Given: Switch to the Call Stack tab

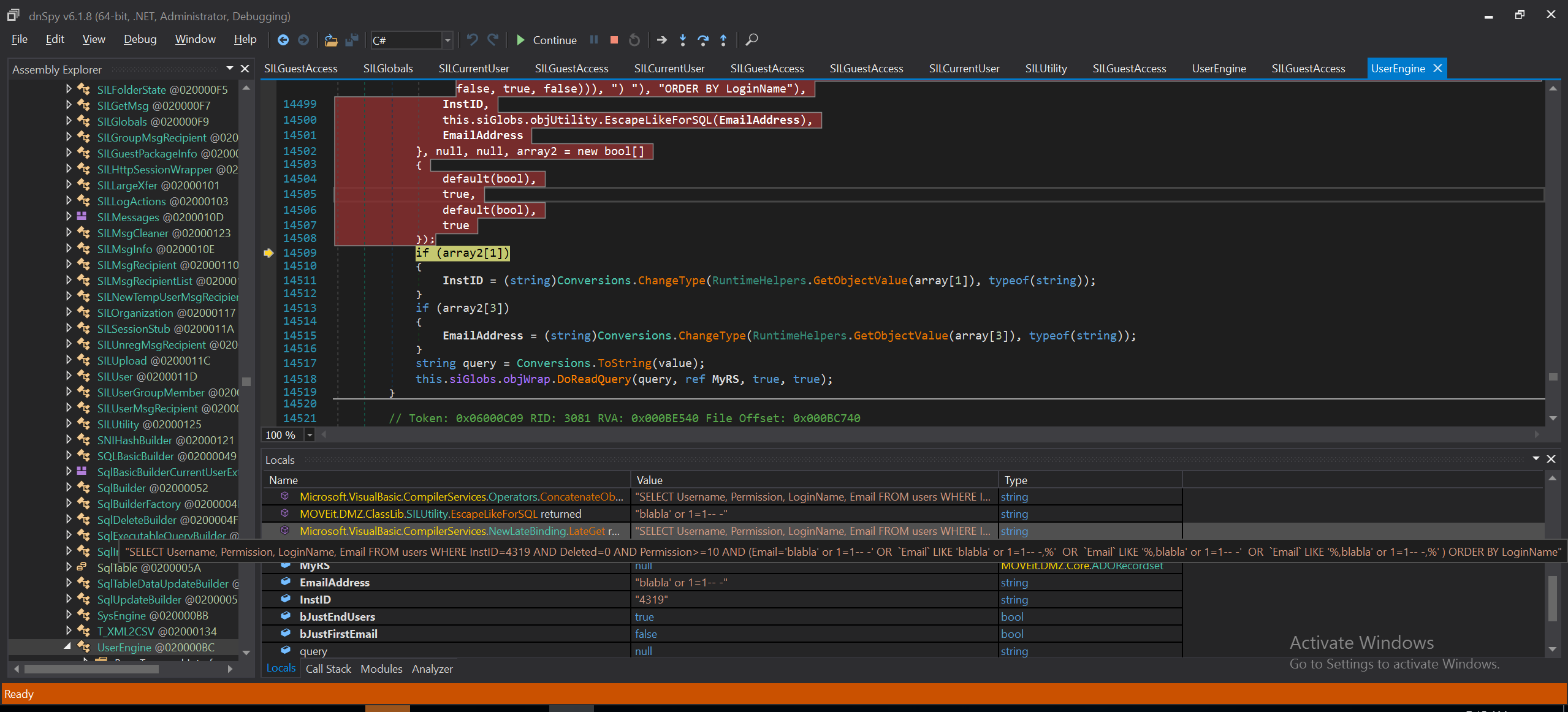Looking at the screenshot, I should coord(328,668).
